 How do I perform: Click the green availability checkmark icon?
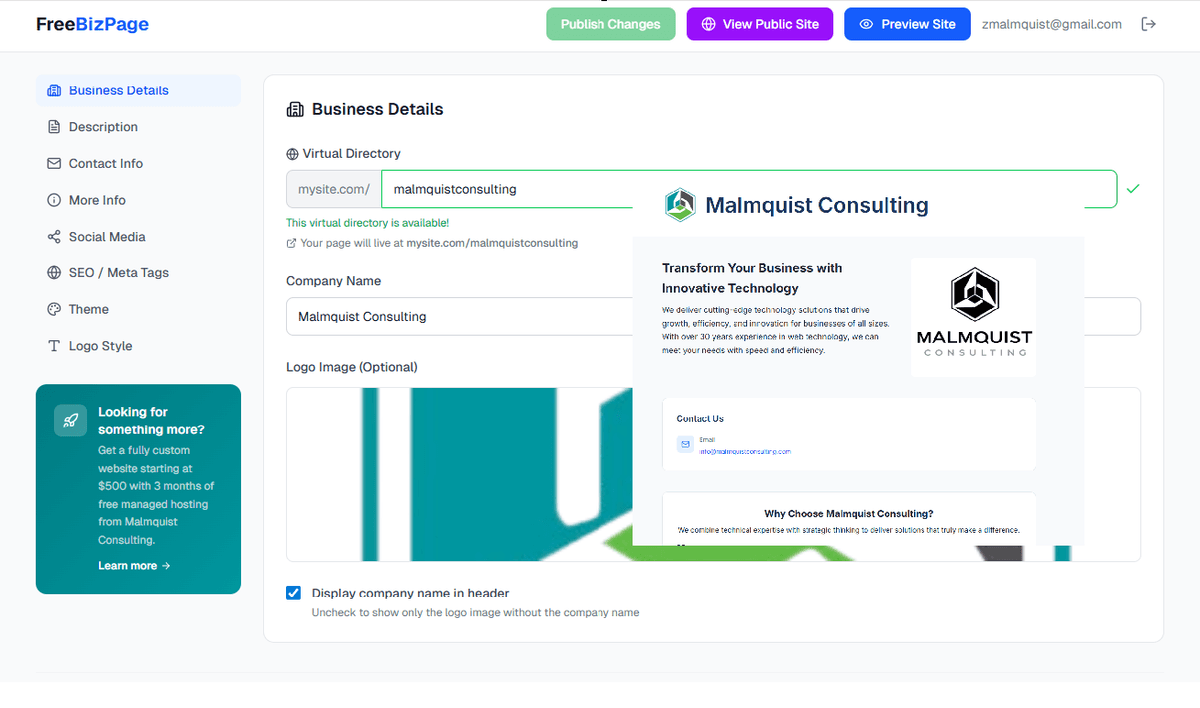[1133, 188]
